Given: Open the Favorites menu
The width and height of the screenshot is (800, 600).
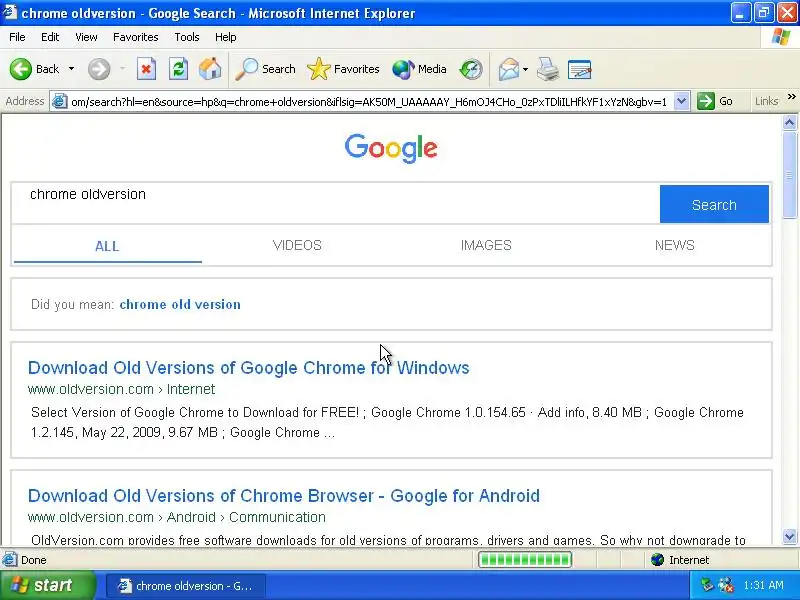Looking at the screenshot, I should pos(136,37).
